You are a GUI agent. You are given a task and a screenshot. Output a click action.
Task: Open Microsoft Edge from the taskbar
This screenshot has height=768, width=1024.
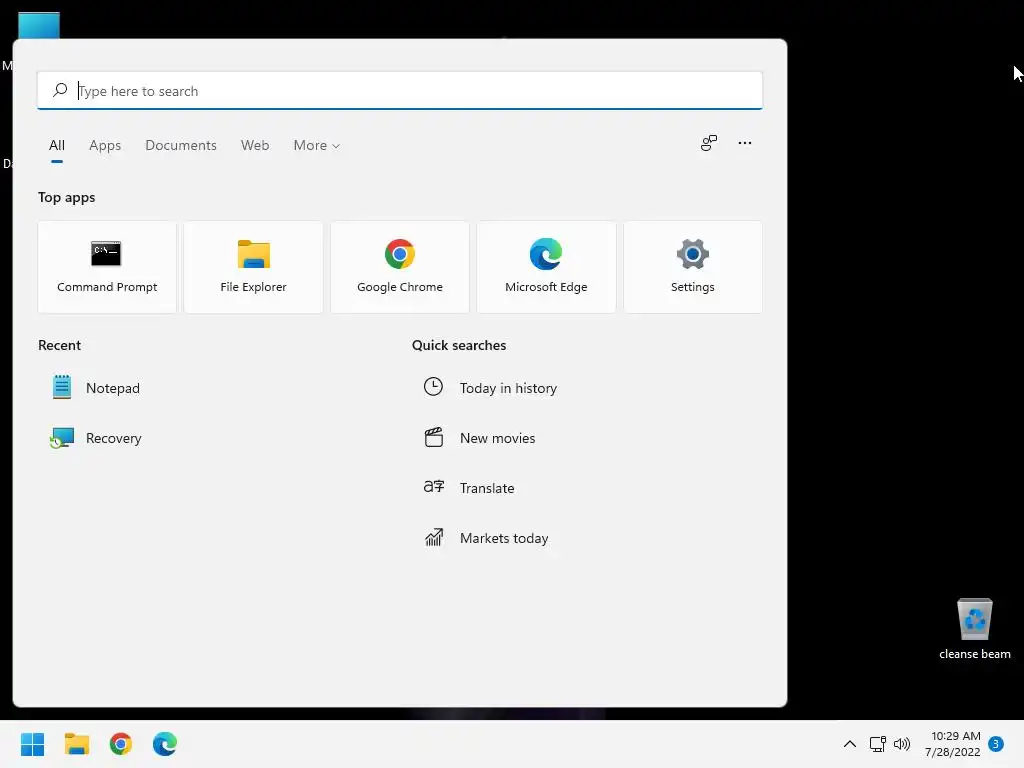click(x=165, y=744)
